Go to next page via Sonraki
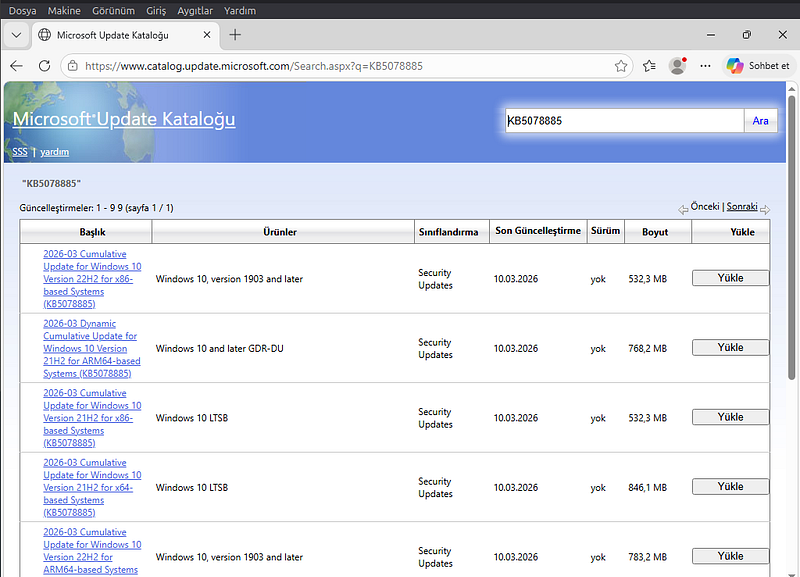Image resolution: width=800 pixels, height=577 pixels. click(742, 207)
